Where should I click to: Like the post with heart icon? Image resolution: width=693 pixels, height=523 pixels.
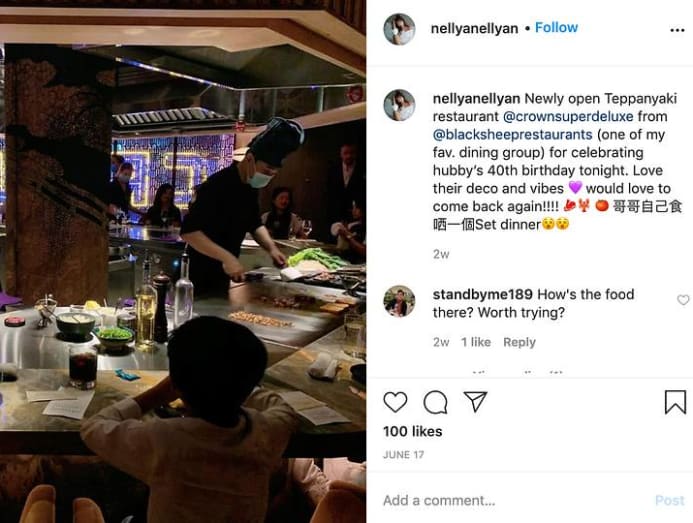click(395, 402)
